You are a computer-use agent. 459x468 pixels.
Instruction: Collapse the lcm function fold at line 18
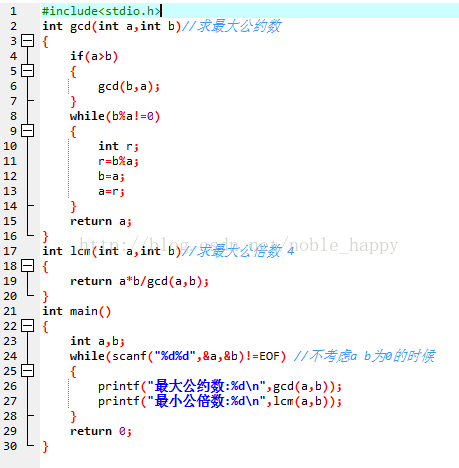pos(27,266)
